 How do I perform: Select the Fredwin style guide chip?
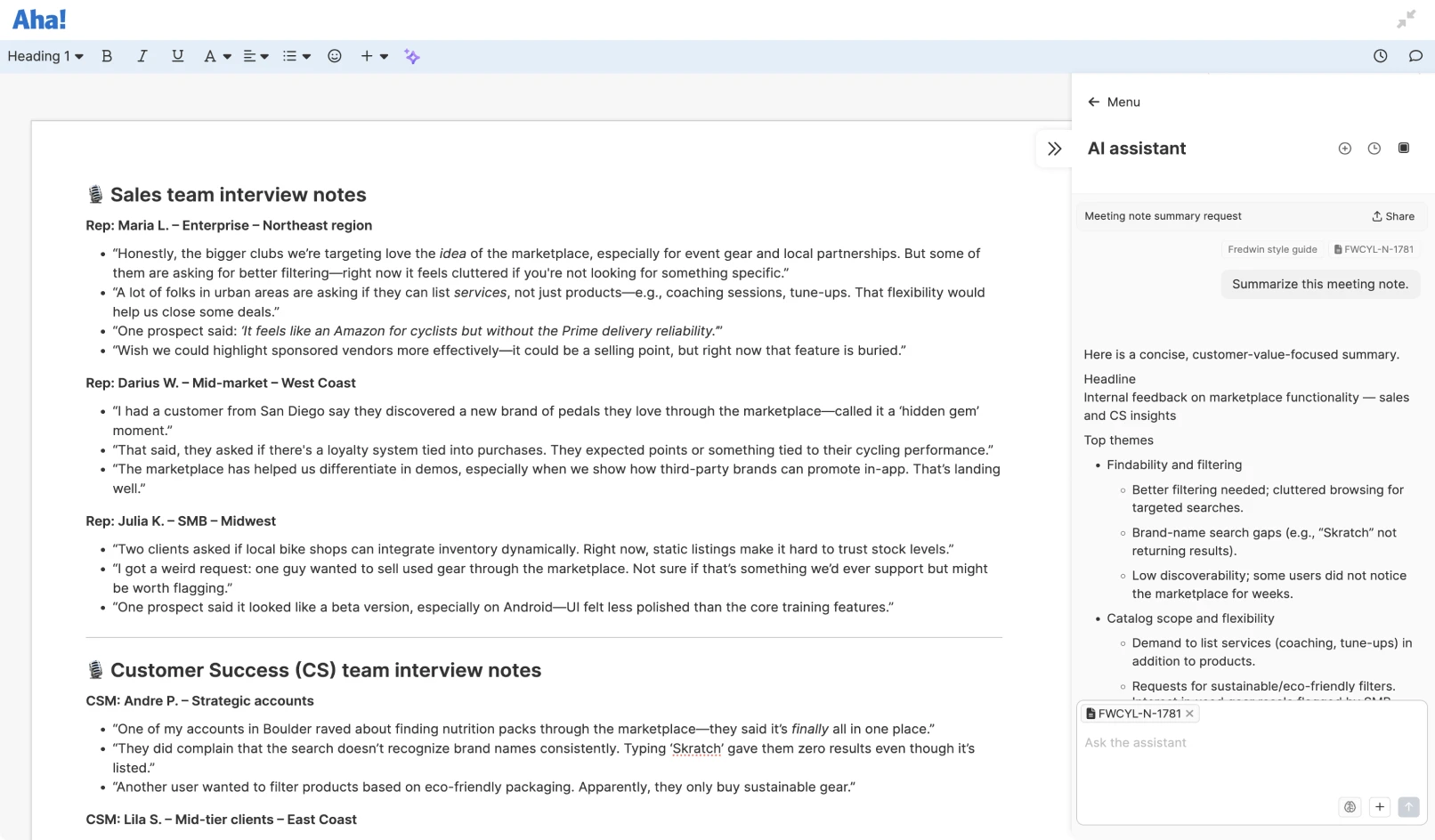point(1272,249)
